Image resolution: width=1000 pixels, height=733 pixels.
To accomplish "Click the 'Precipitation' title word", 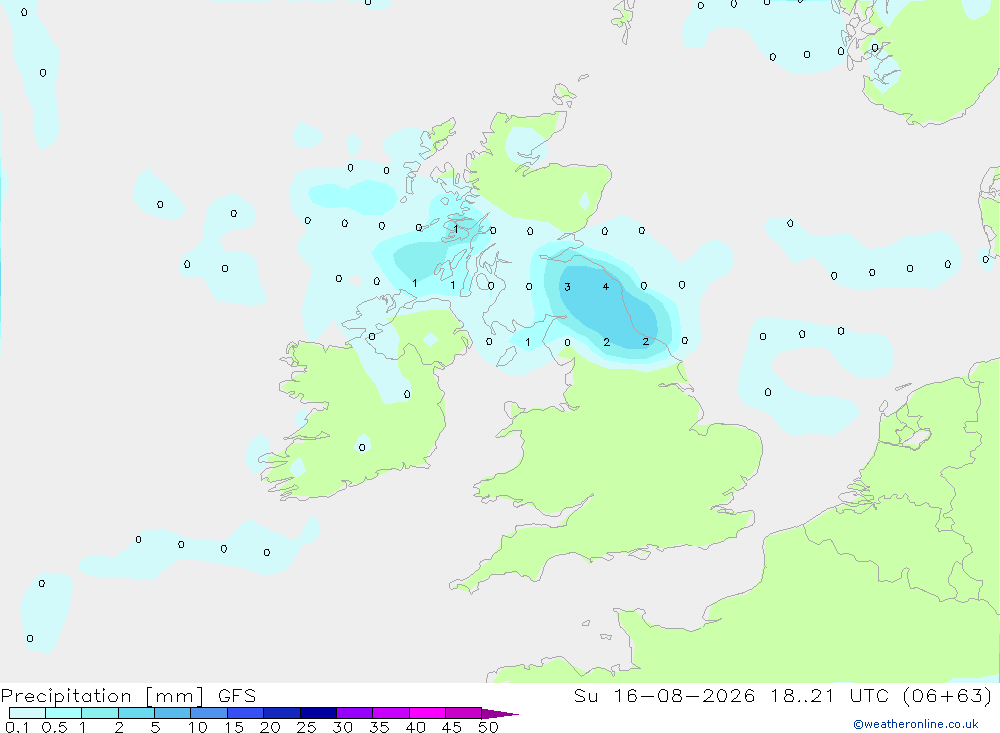I will point(66,695).
